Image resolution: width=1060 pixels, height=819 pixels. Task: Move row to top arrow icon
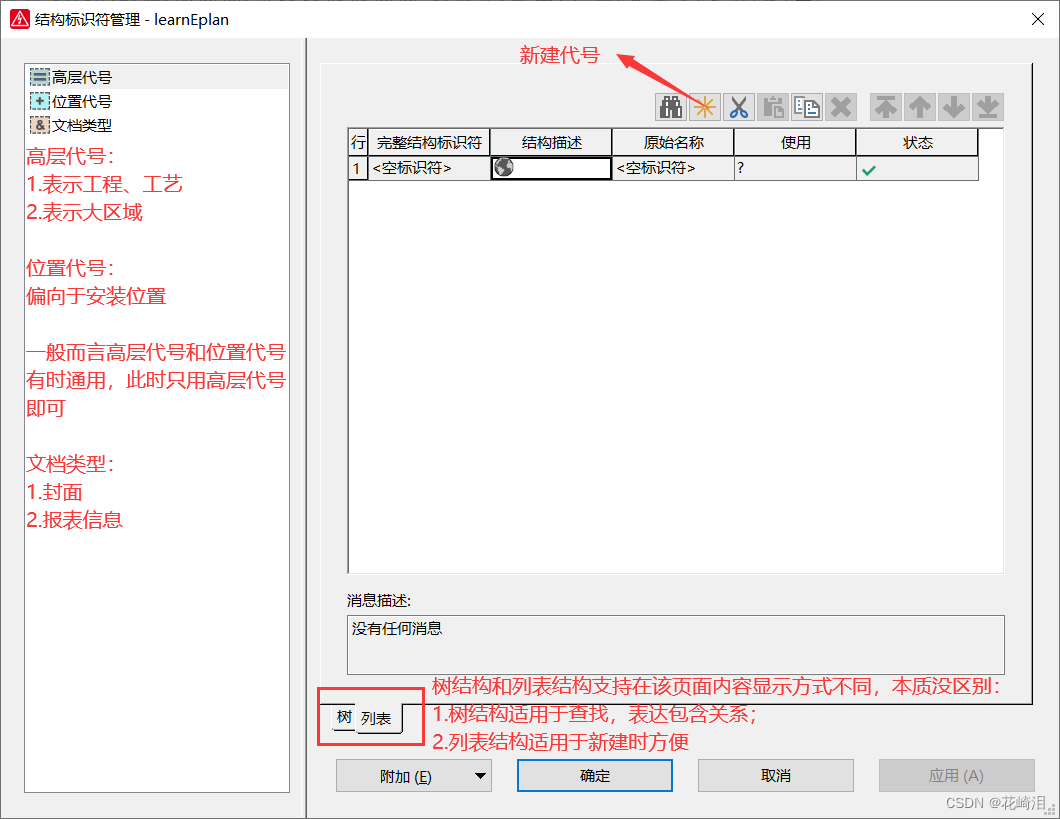click(886, 107)
